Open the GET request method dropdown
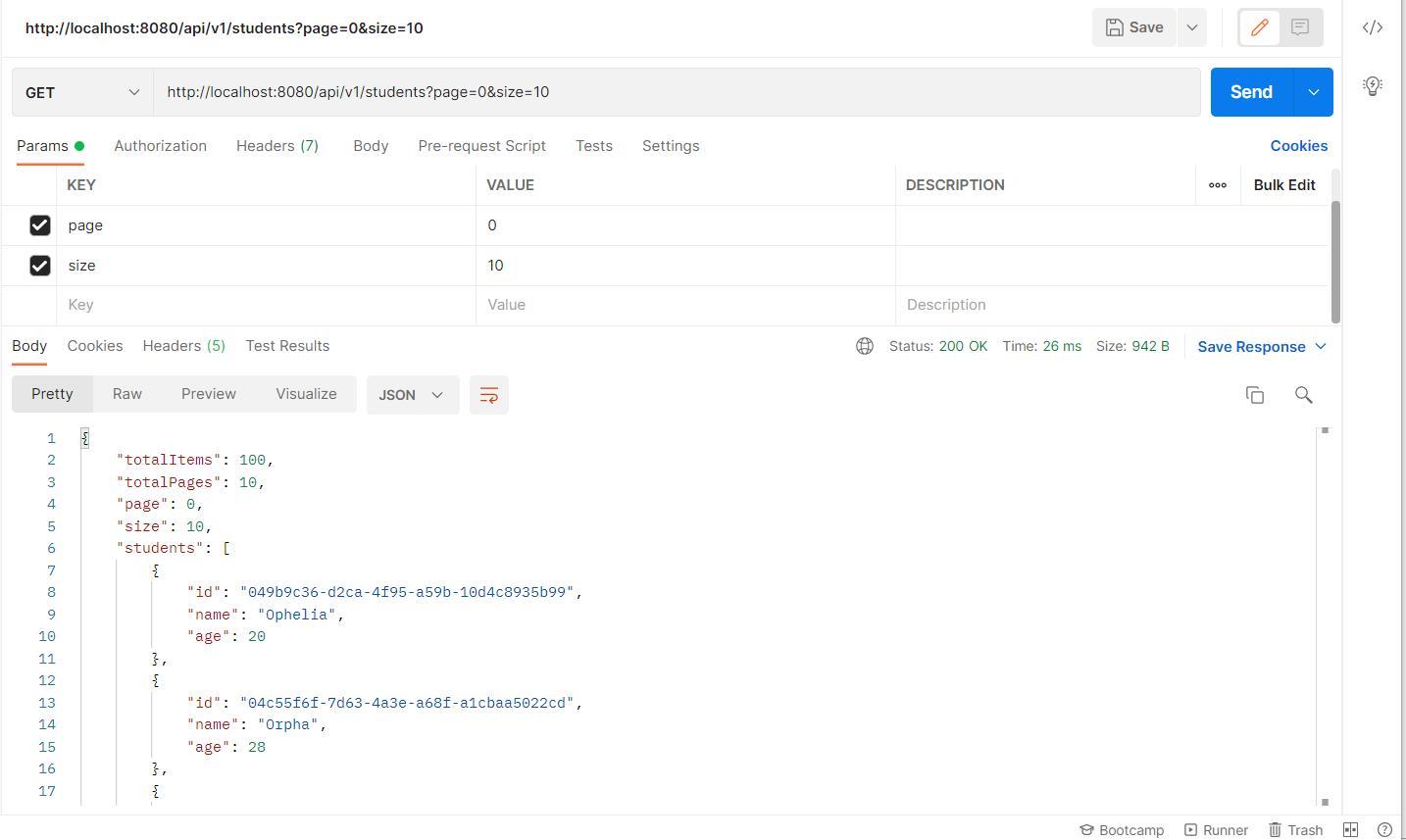The height and width of the screenshot is (840, 1406). [x=81, y=91]
